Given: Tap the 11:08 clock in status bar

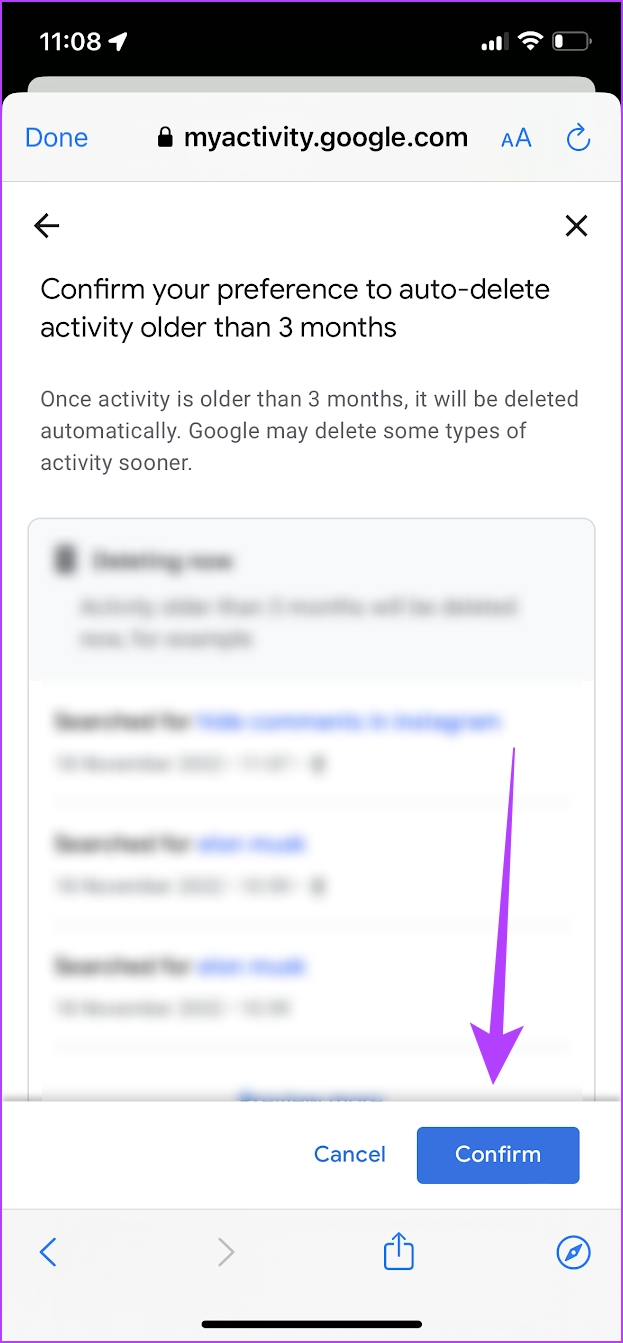Looking at the screenshot, I should pyautogui.click(x=70, y=42).
